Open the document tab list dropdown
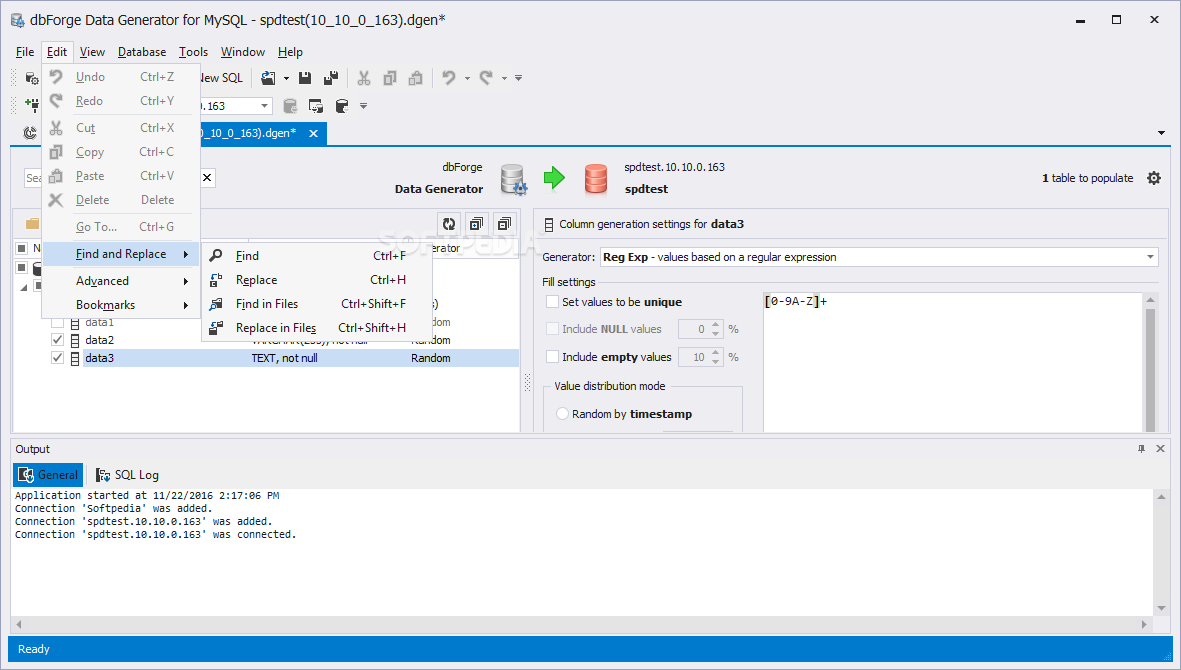This screenshot has height=670, width=1181. [x=1161, y=133]
